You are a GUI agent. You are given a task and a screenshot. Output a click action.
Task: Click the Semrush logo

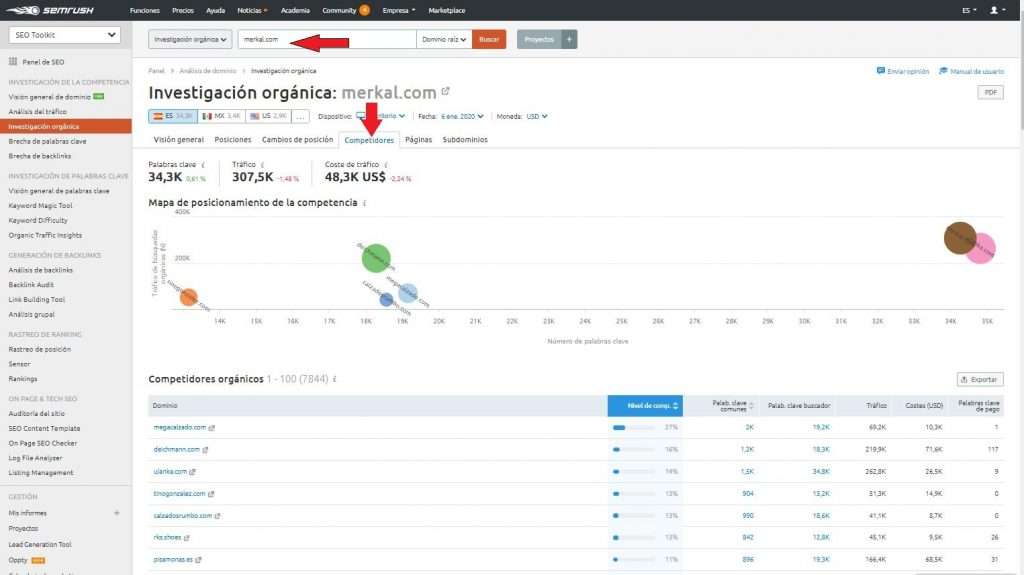point(50,10)
